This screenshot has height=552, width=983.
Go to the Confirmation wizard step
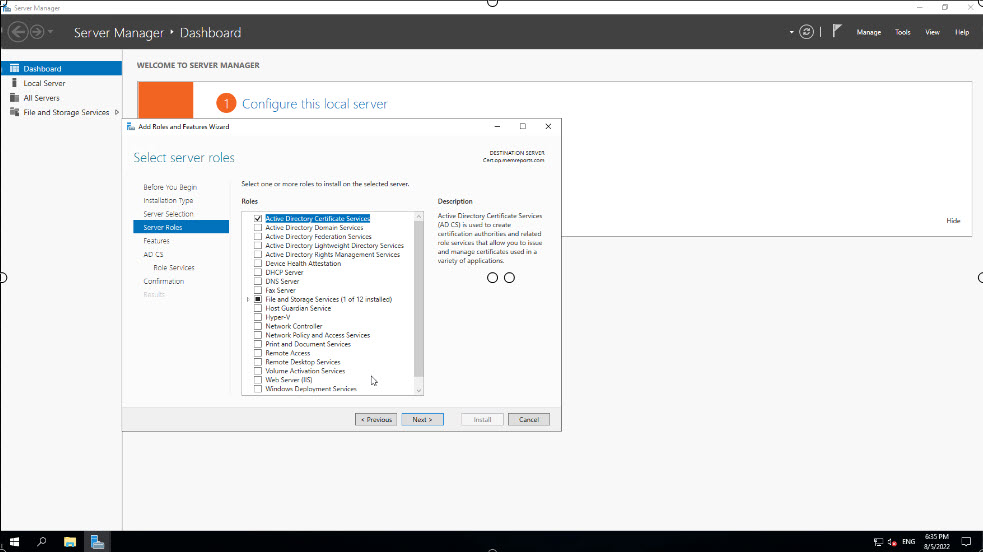tap(164, 281)
